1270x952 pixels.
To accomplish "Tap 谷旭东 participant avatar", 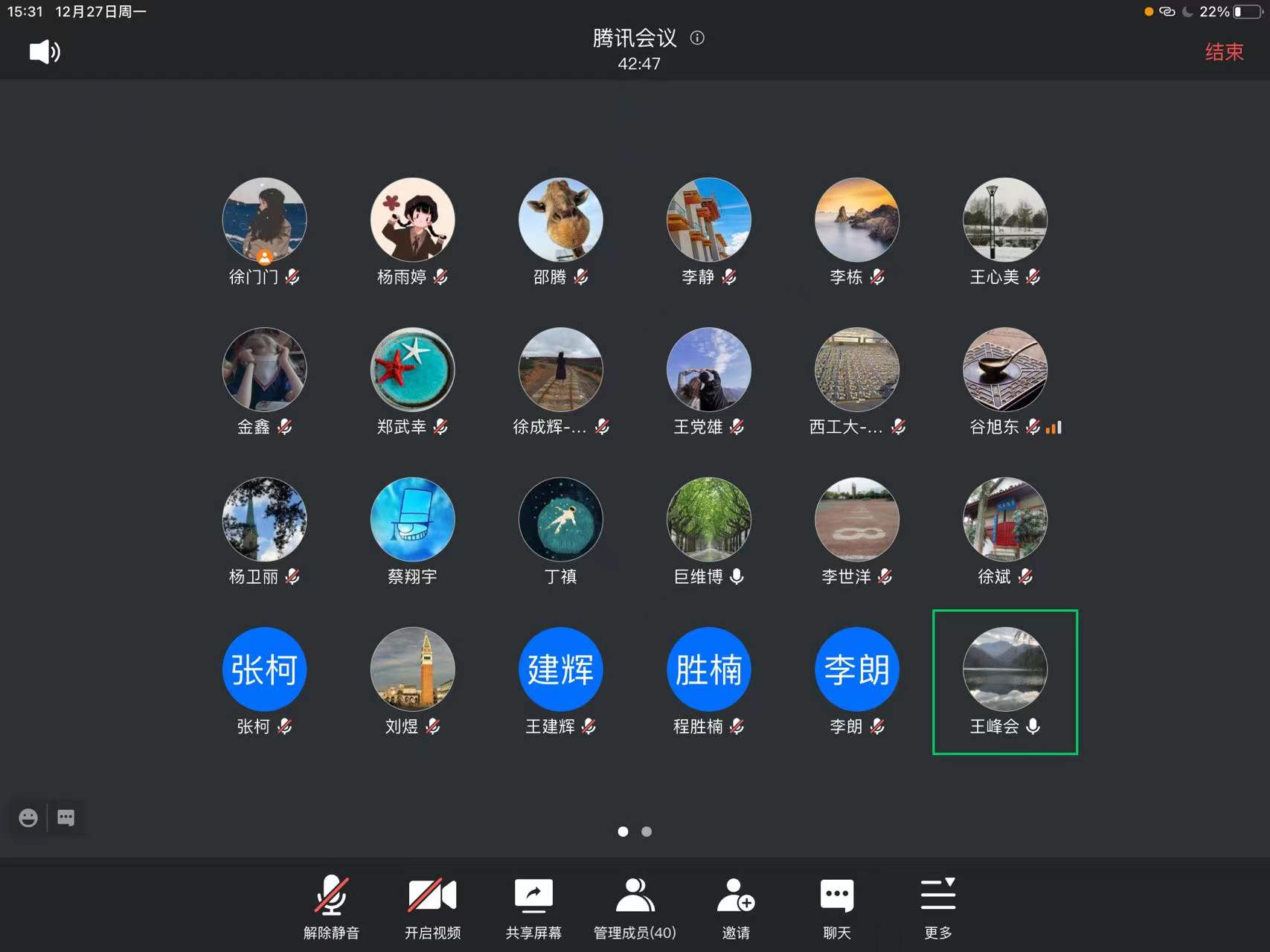I will click(x=1004, y=370).
